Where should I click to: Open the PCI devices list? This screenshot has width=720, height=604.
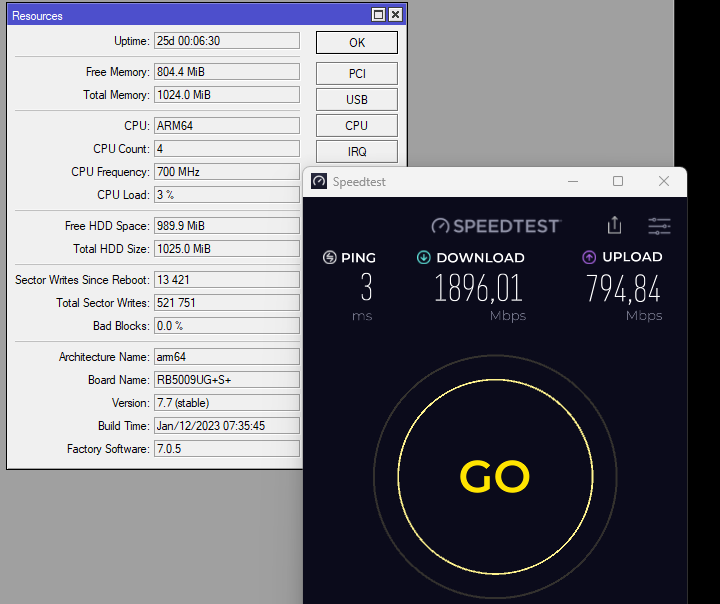[x=357, y=73]
